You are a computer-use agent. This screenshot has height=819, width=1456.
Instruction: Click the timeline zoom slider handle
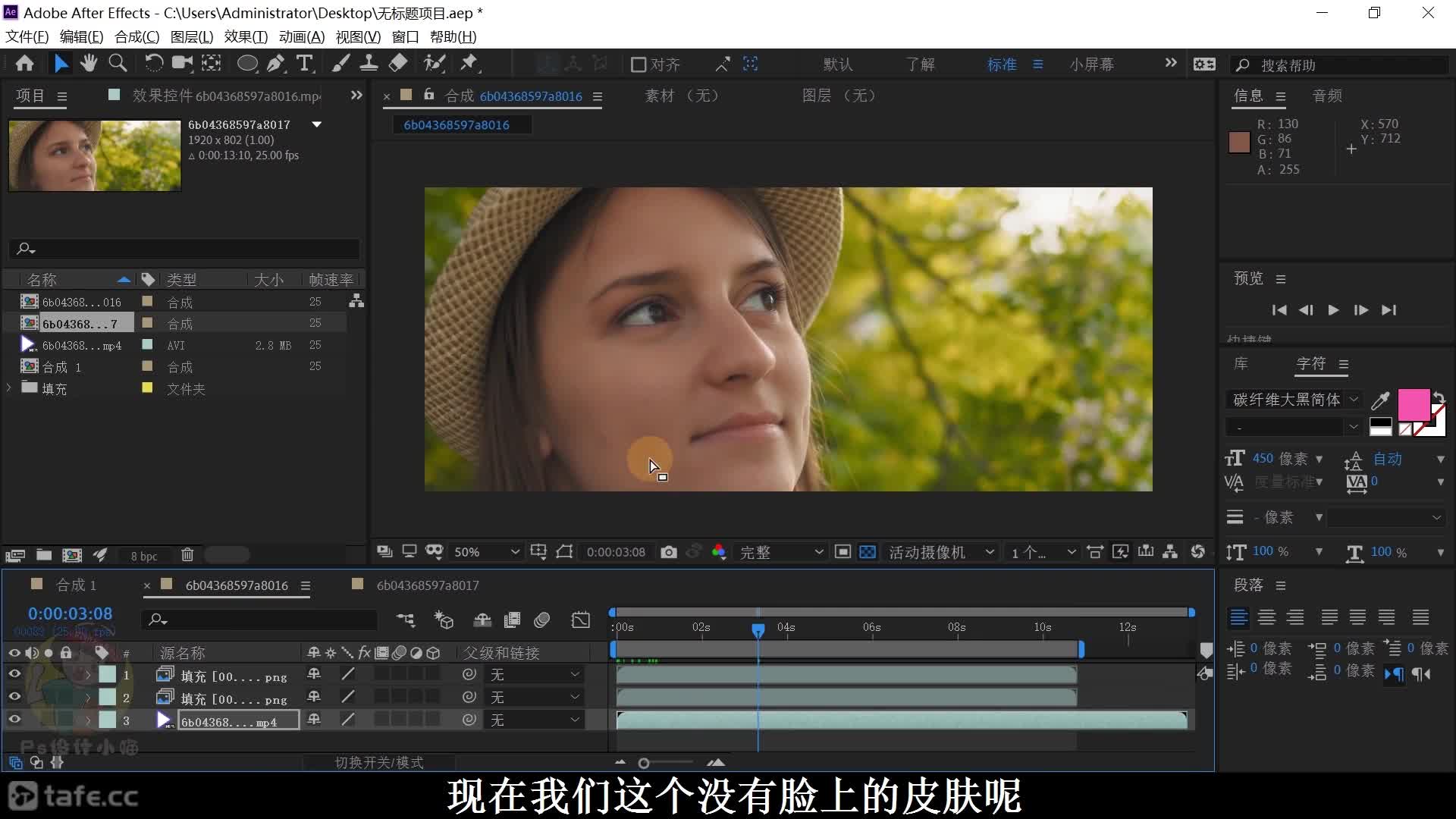[644, 763]
